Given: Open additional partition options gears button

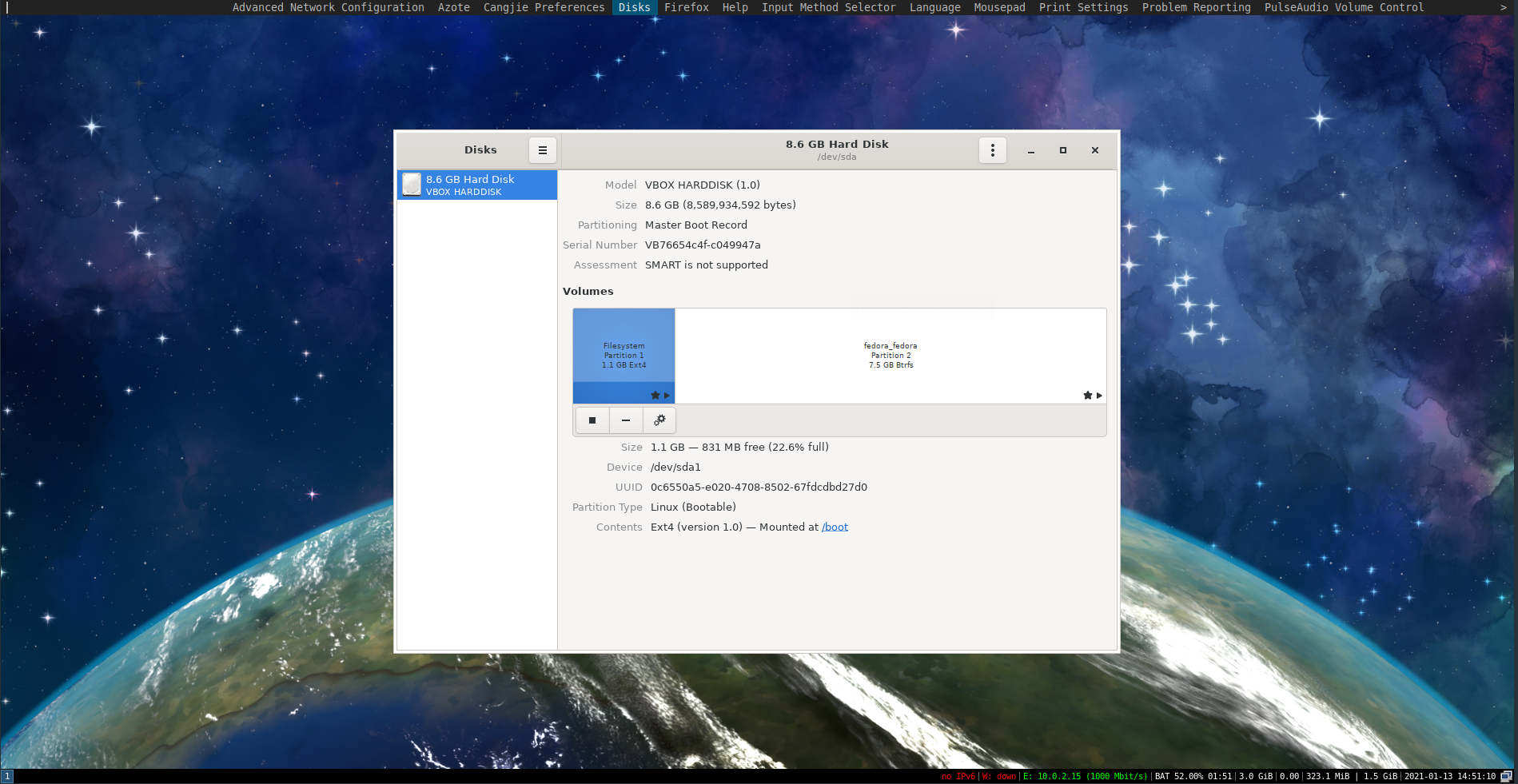Looking at the screenshot, I should point(659,420).
